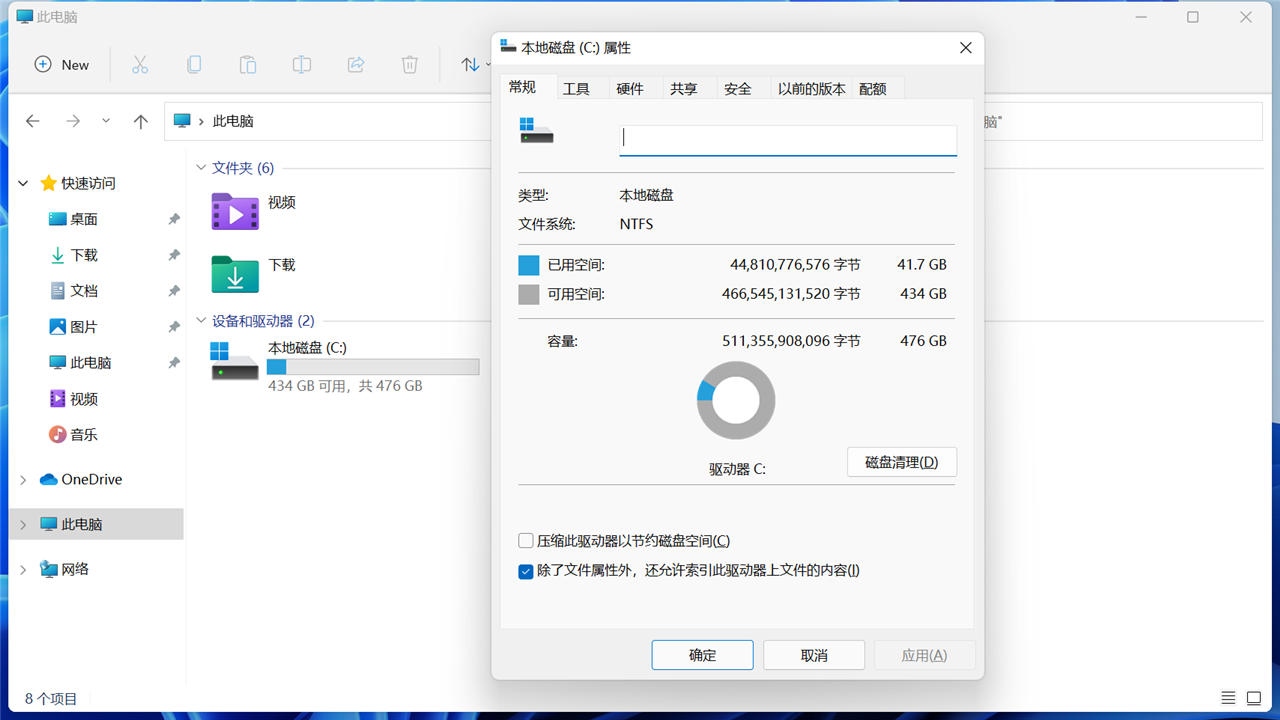
Task: Click the 应用(A) button
Action: tap(924, 655)
